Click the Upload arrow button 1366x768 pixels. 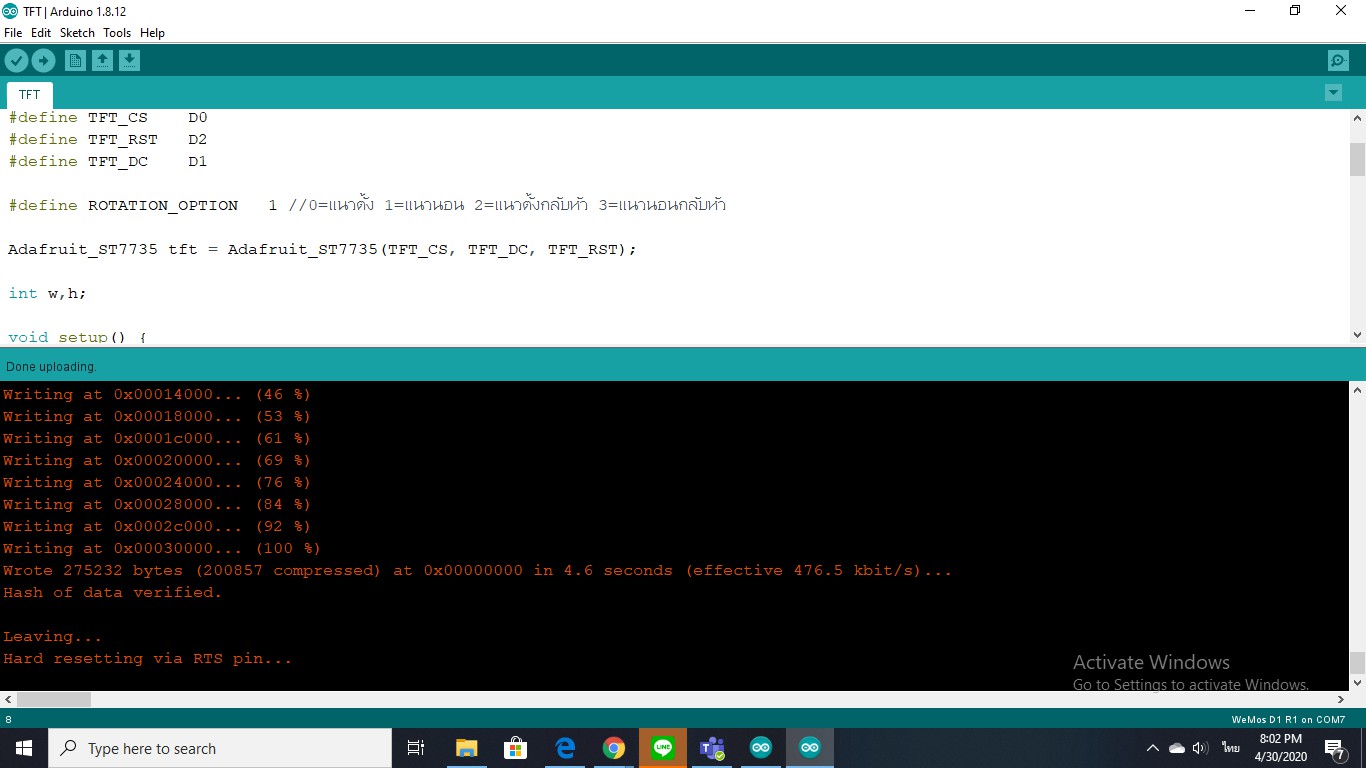43,61
